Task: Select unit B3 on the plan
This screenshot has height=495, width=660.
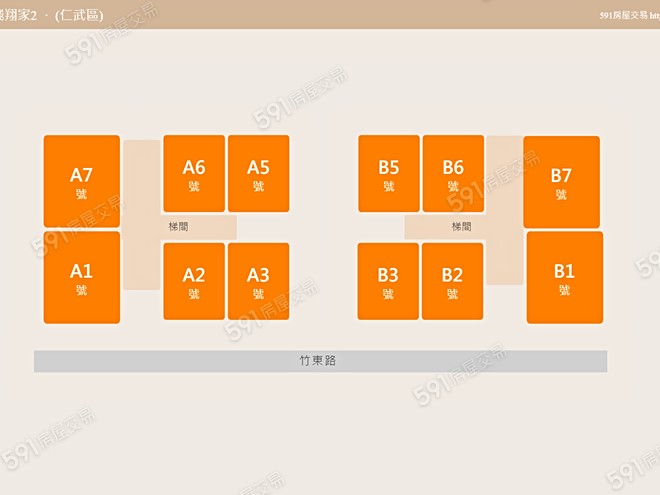Action: 389,281
